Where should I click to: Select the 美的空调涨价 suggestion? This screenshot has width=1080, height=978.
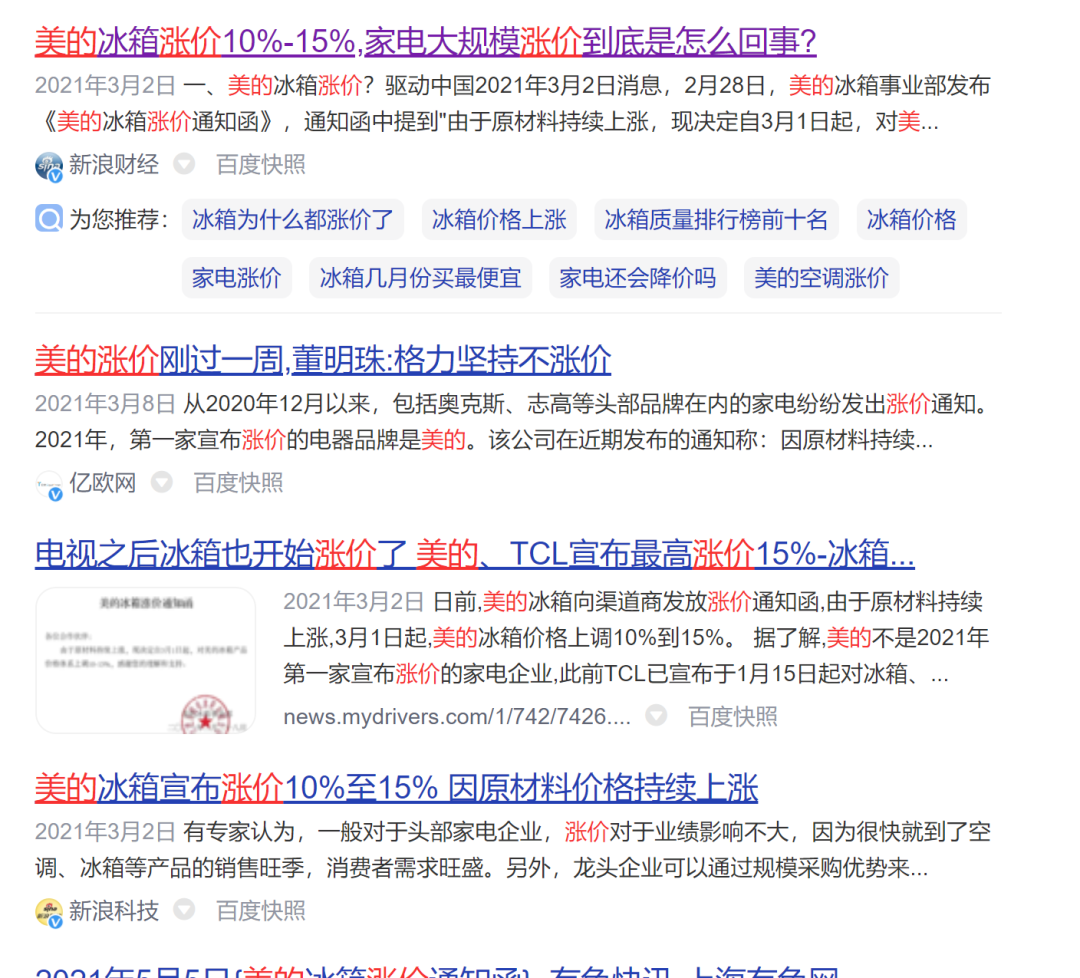pyautogui.click(x=822, y=278)
